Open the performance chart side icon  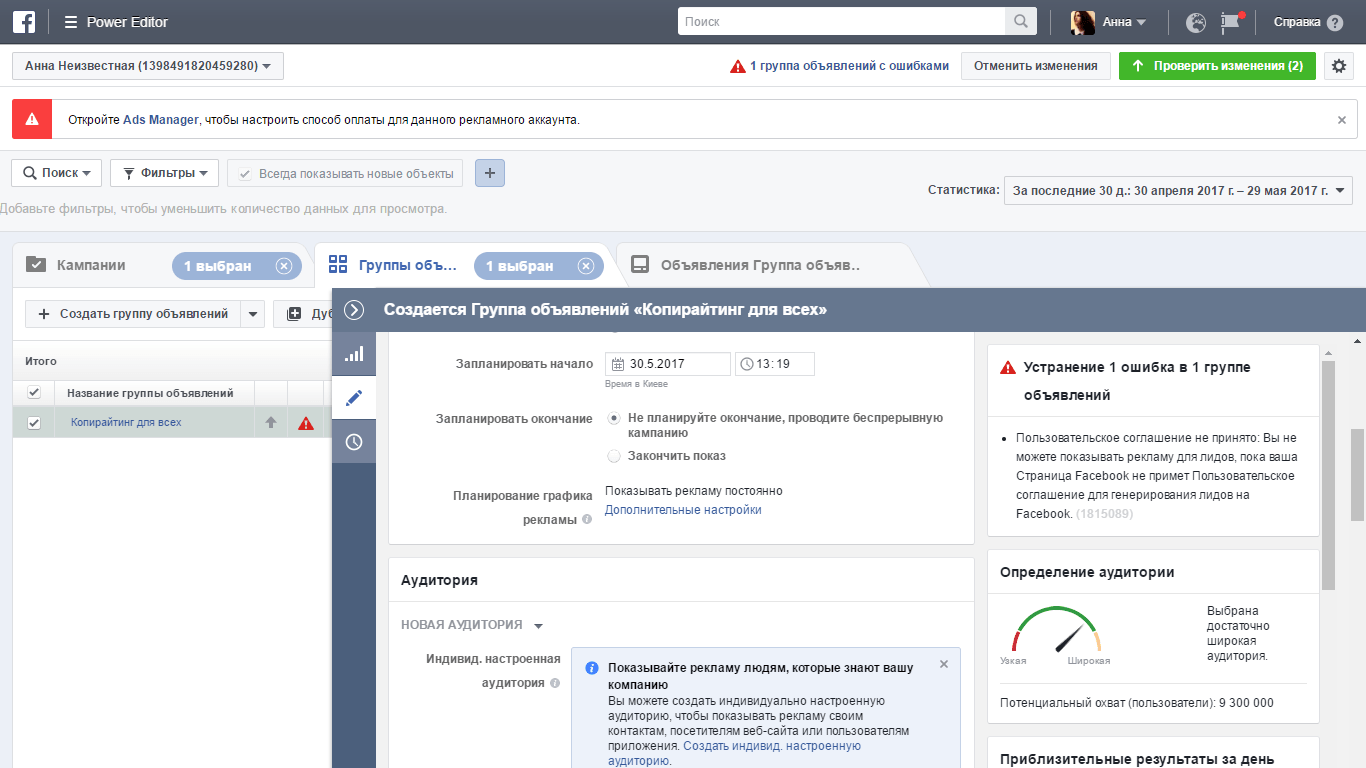pyautogui.click(x=354, y=354)
